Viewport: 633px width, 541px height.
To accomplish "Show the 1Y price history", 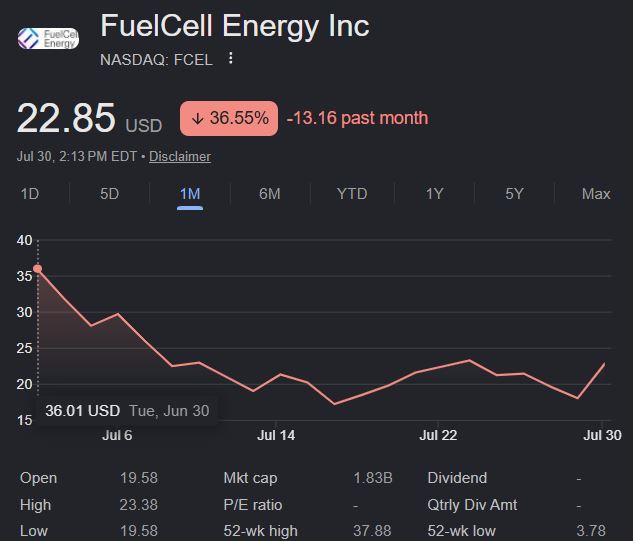I will point(434,194).
